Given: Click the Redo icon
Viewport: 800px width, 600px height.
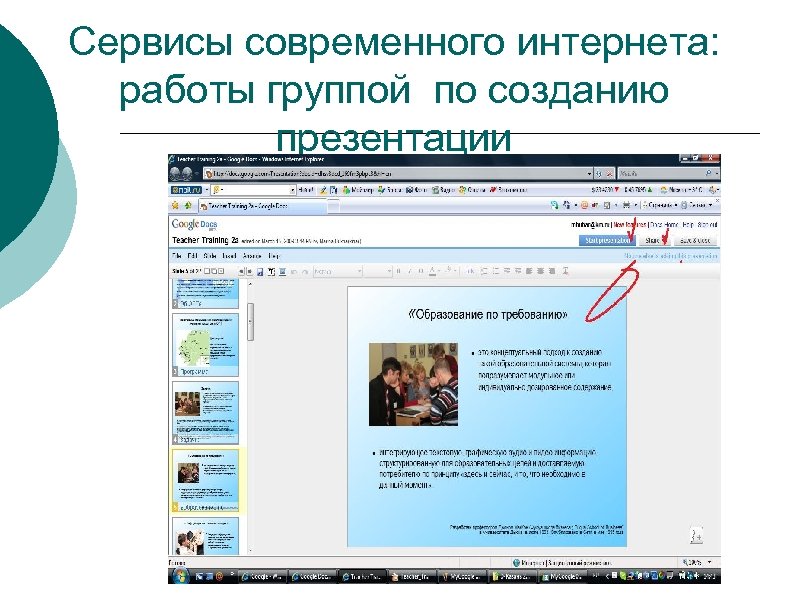Looking at the screenshot, I should click(x=304, y=269).
